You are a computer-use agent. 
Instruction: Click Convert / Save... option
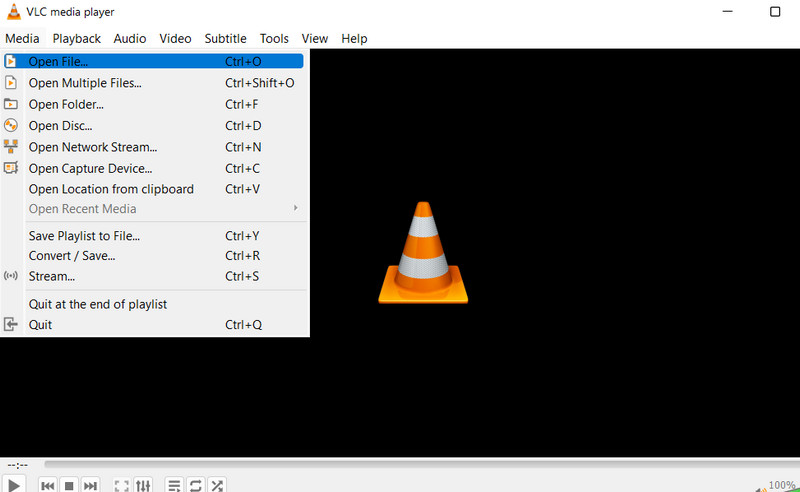[71, 256]
